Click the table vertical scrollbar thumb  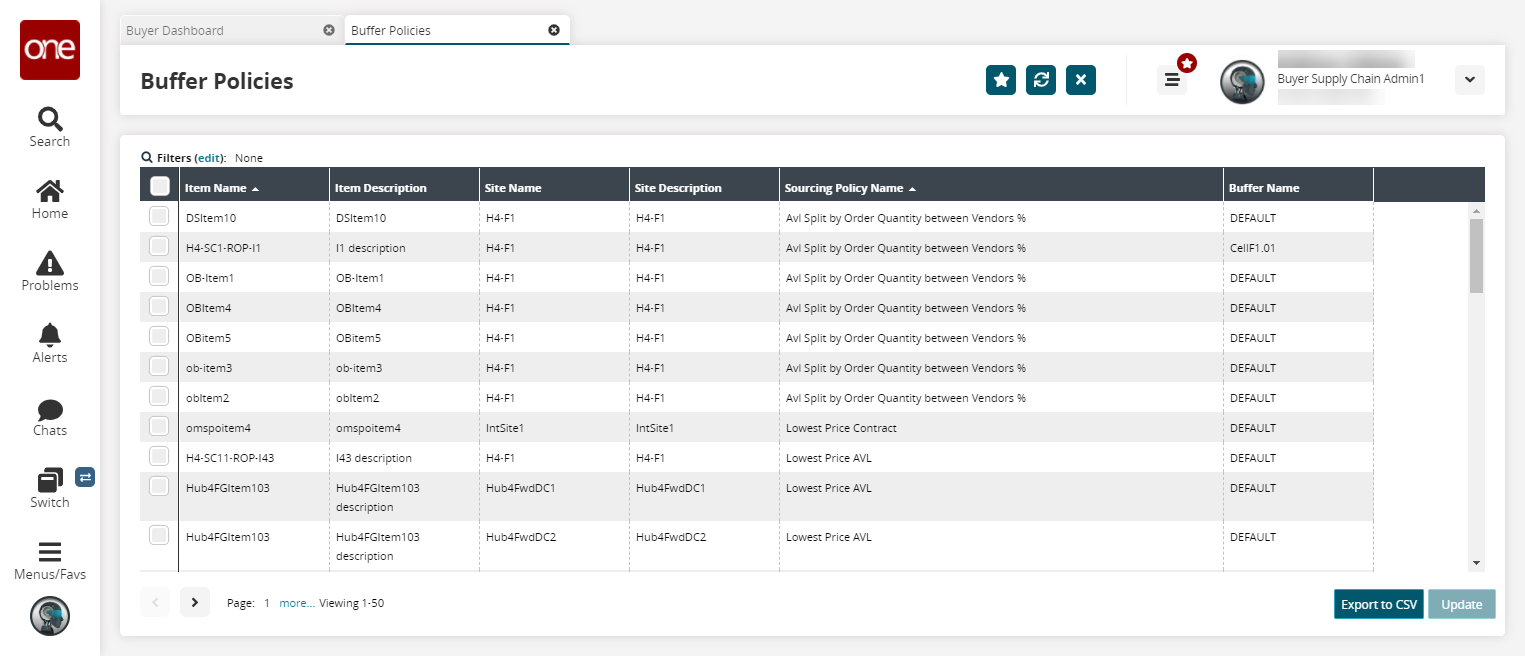click(1476, 255)
